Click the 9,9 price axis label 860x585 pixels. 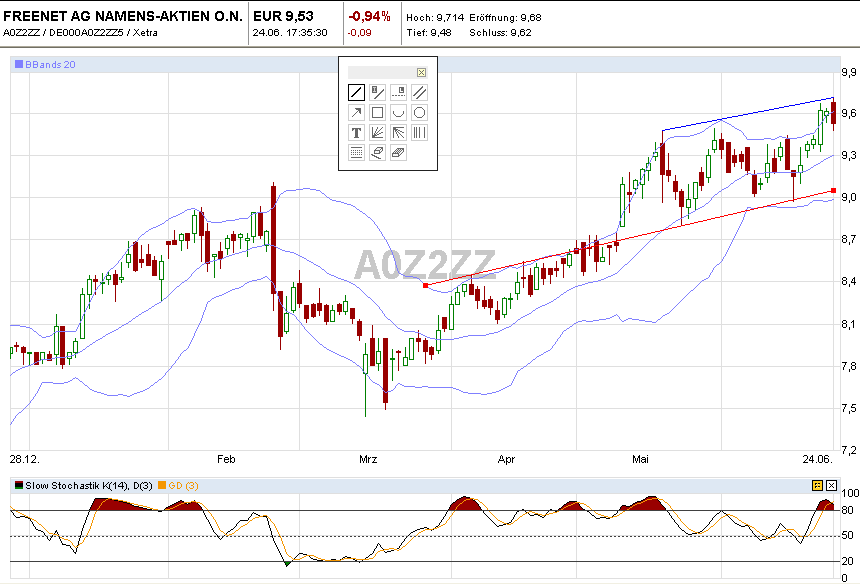(848, 72)
